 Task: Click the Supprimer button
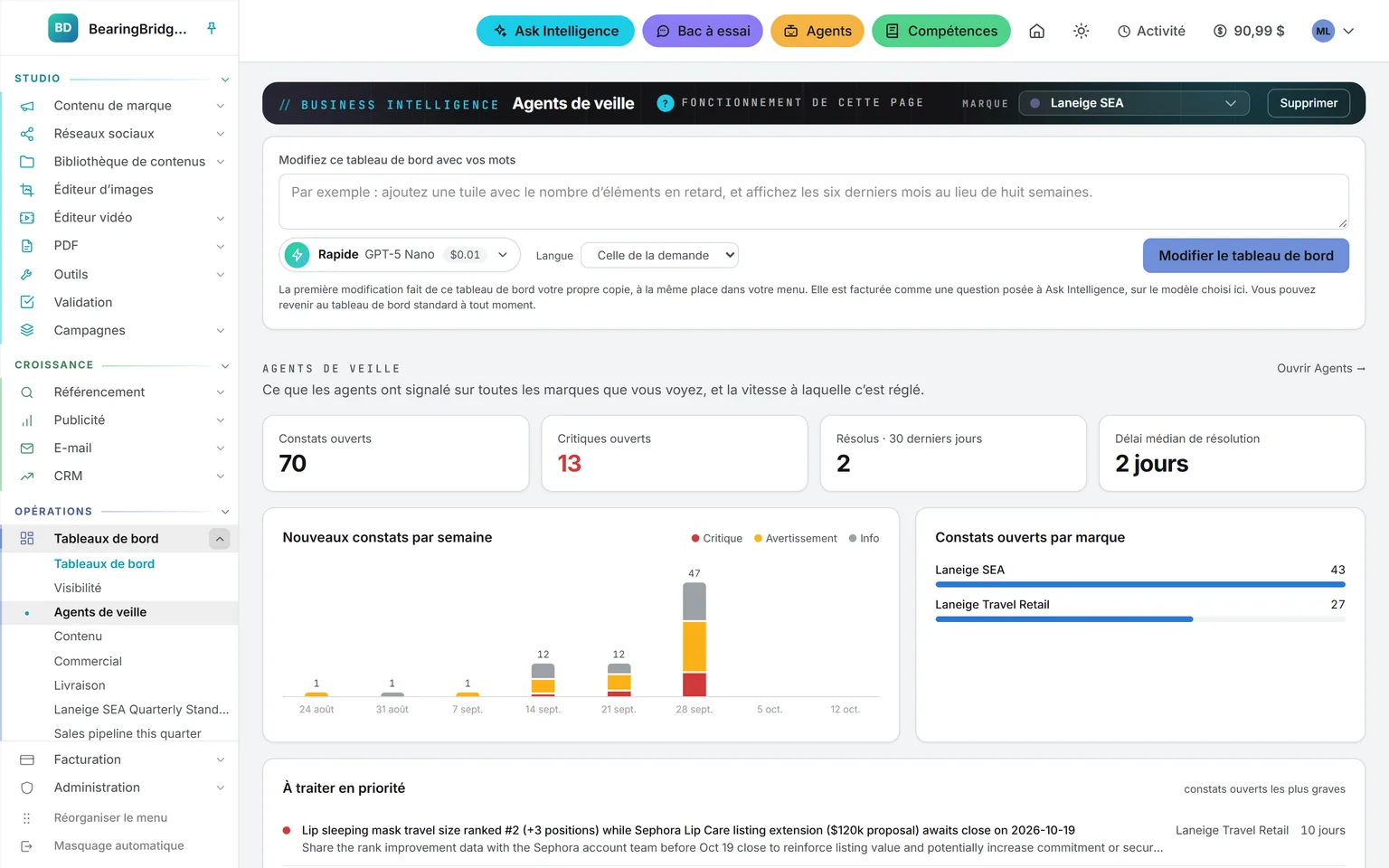click(1309, 103)
